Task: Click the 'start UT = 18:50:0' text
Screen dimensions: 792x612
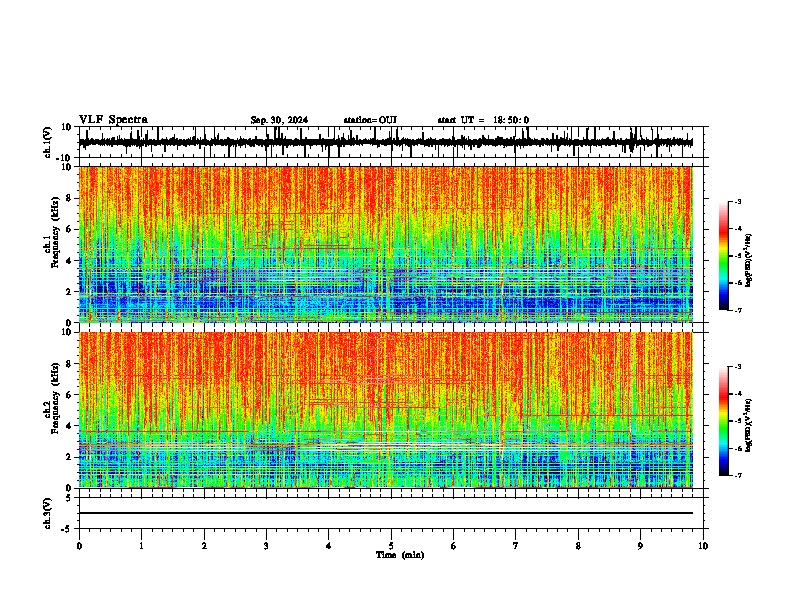Action: pos(483,120)
